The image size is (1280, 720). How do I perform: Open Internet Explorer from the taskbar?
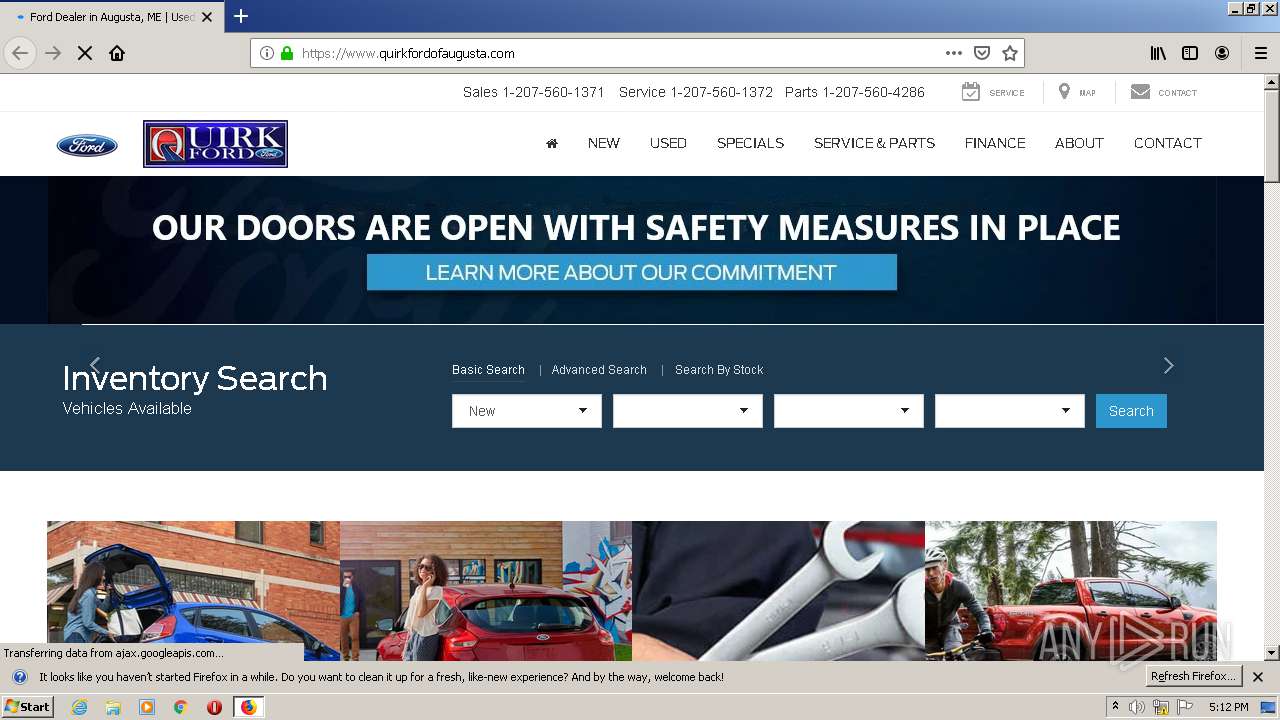[x=79, y=707]
